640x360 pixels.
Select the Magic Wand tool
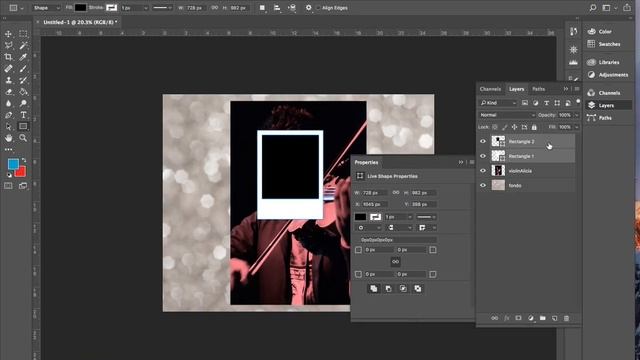23,45
